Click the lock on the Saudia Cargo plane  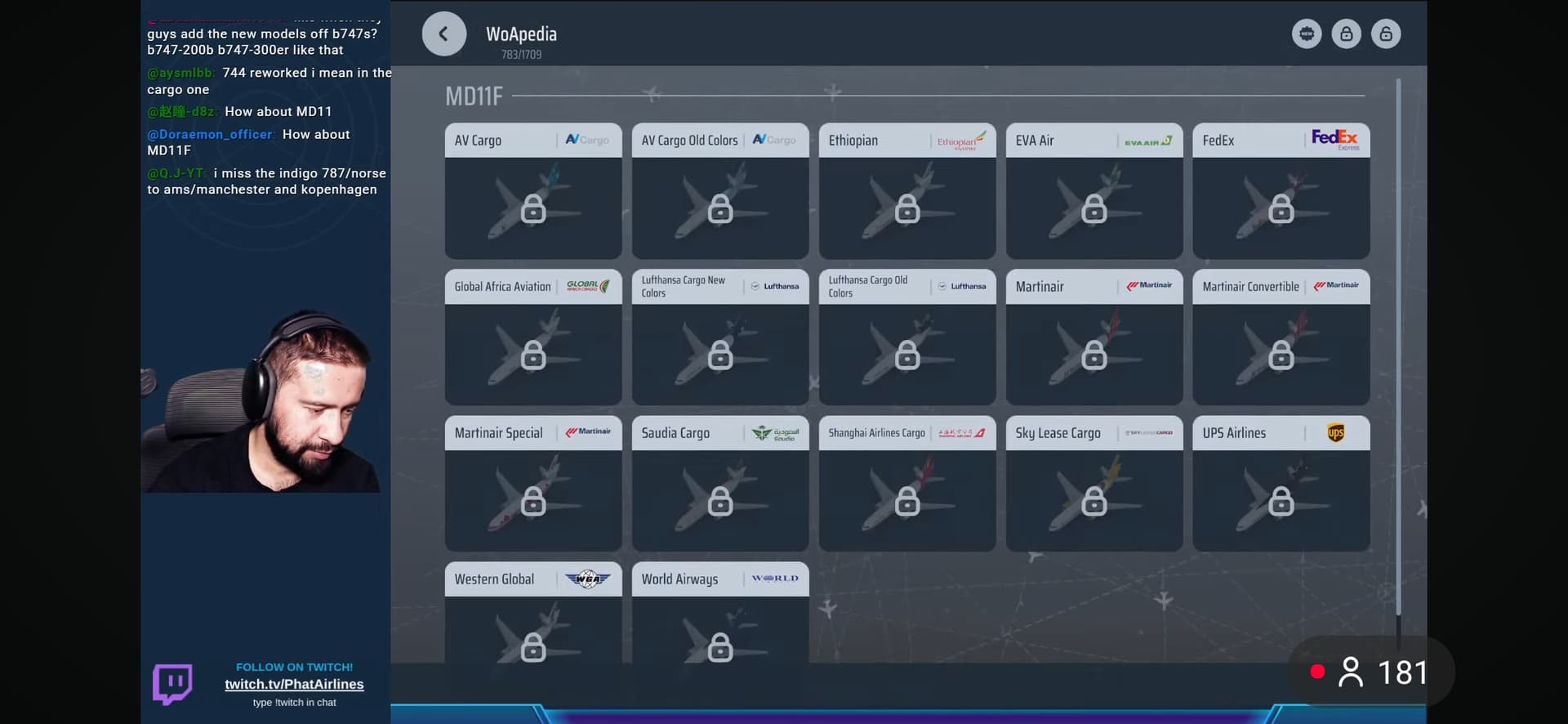719,502
